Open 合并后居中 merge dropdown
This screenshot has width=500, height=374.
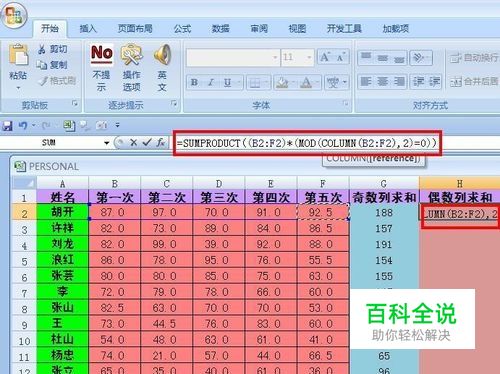click(474, 82)
